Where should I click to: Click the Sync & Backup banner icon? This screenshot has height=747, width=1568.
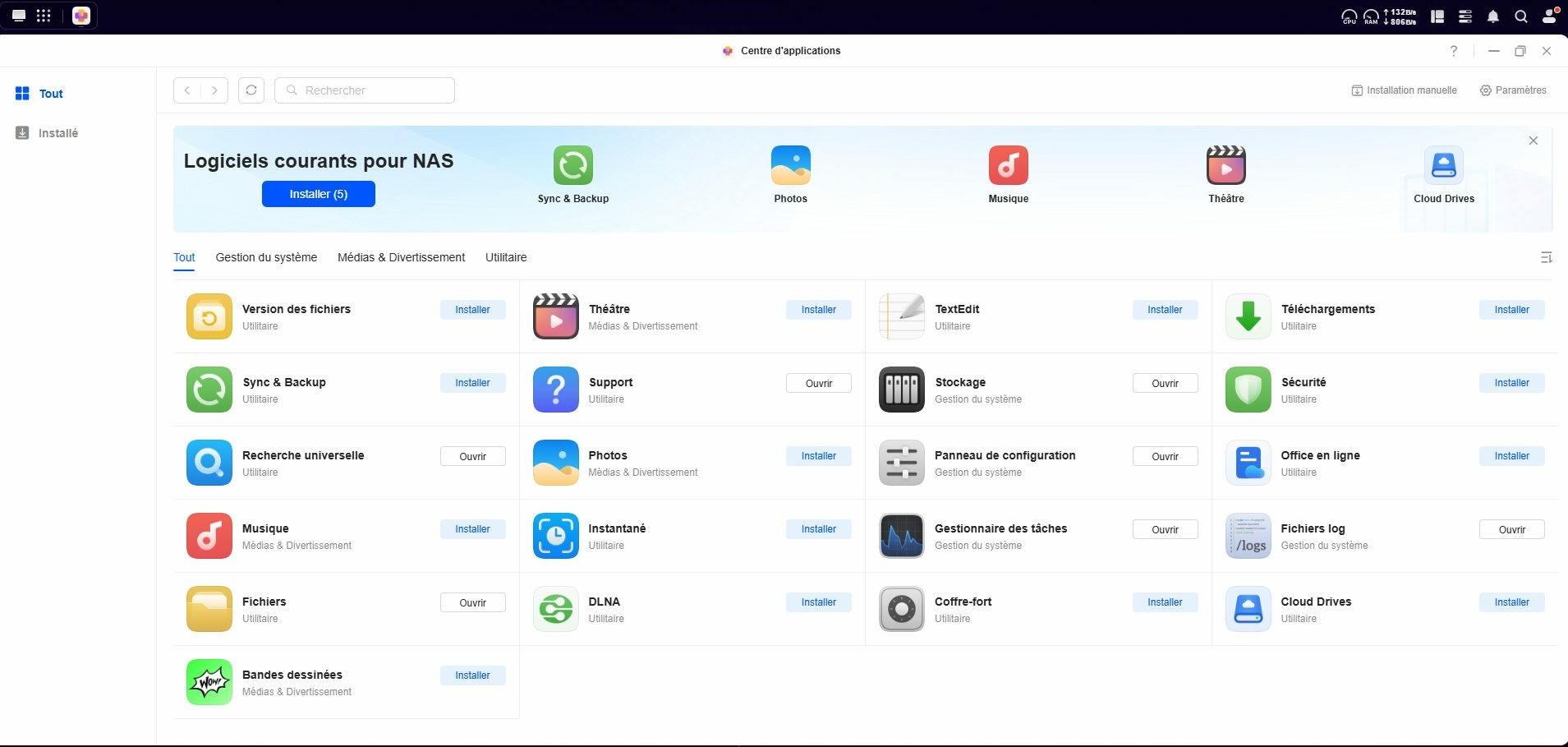click(572, 165)
